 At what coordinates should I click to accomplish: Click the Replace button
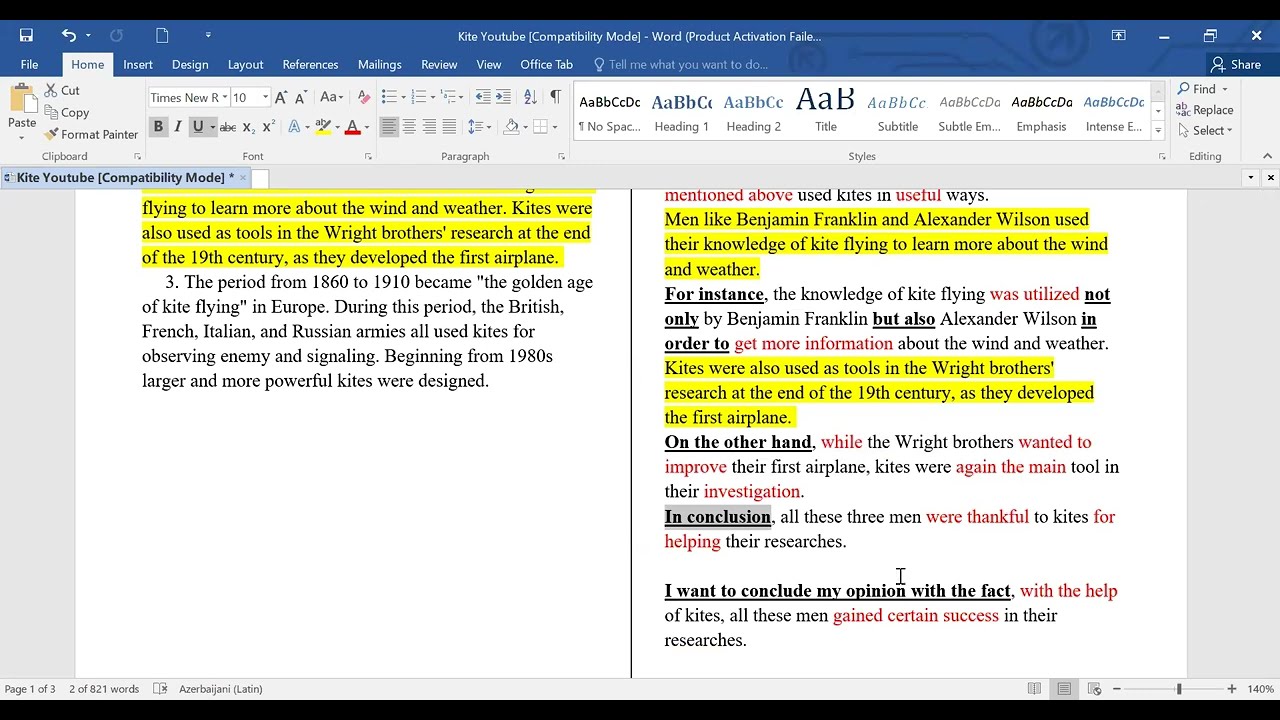click(1205, 110)
